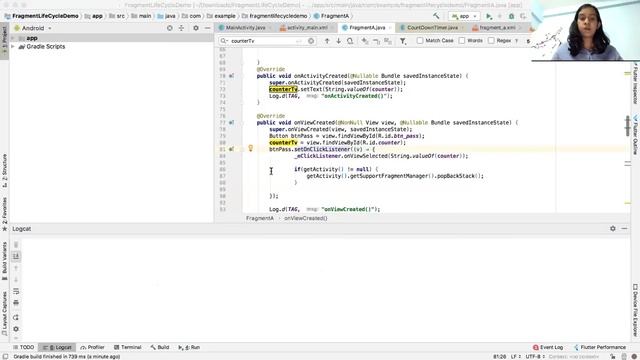Expand the app module tree node
The height and width of the screenshot is (360, 640).
pyautogui.click(x=13, y=38)
